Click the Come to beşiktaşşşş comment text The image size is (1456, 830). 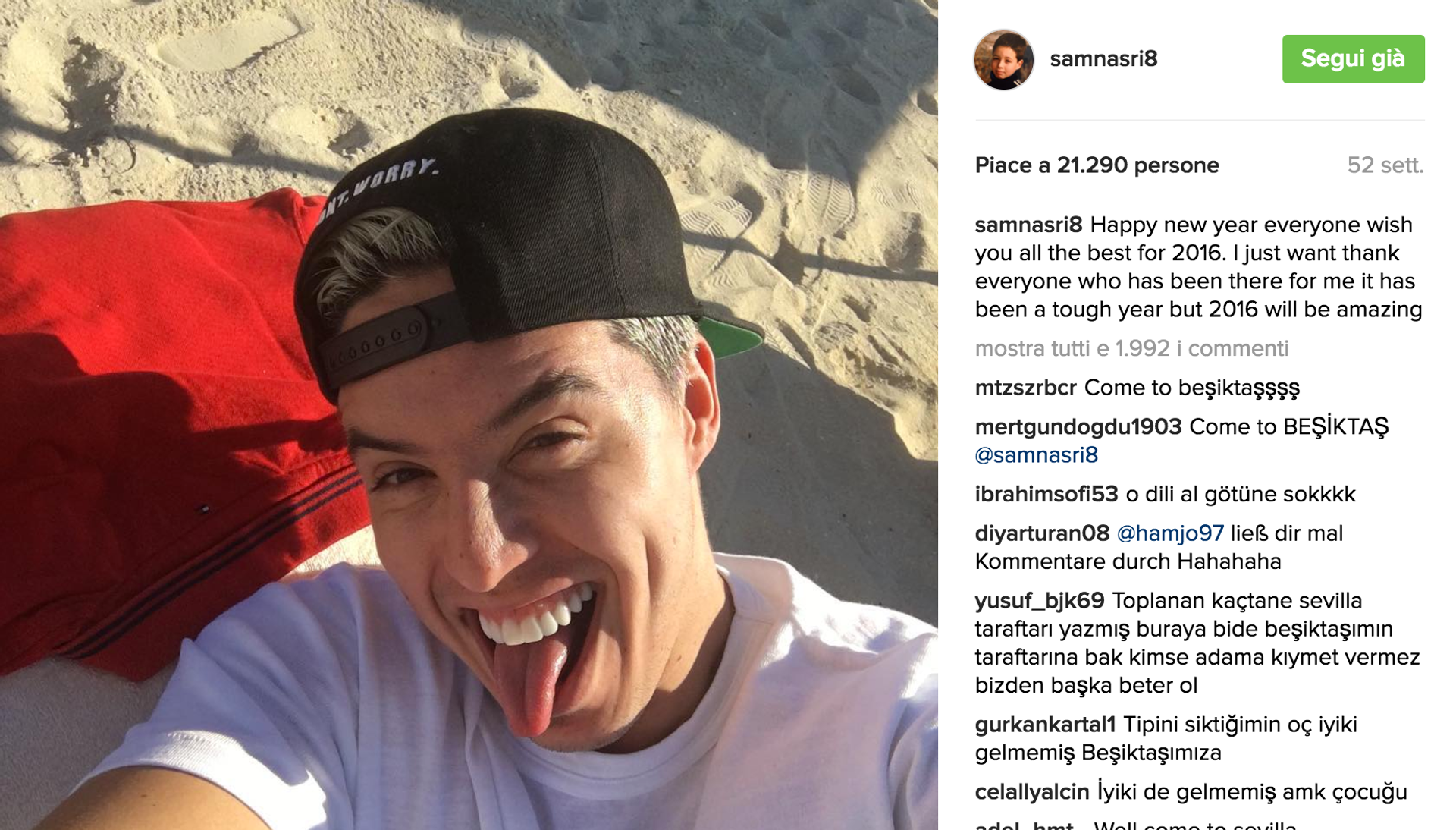1191,388
